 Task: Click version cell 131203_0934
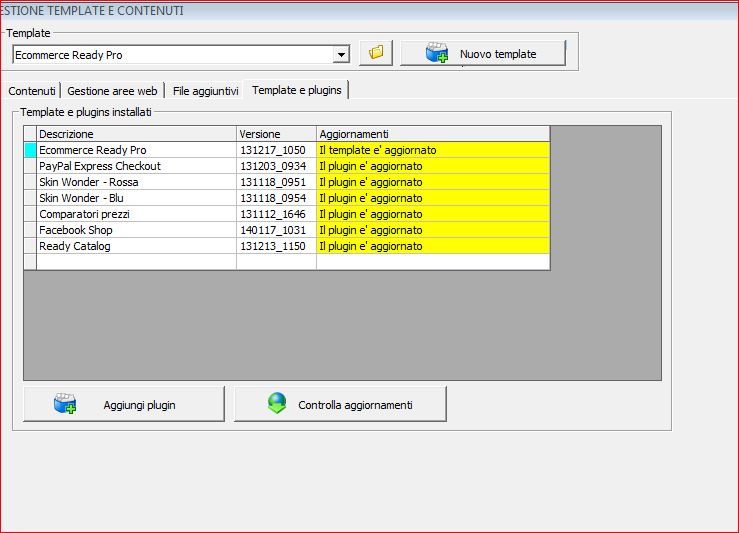pyautogui.click(x=276, y=166)
